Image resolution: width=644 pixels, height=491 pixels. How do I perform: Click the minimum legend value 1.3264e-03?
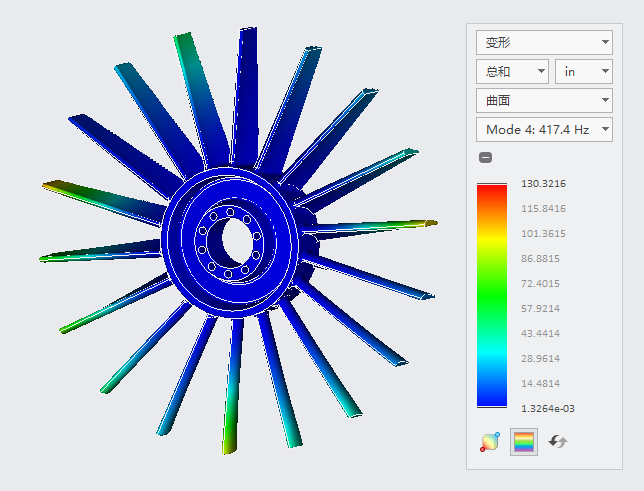tap(547, 408)
